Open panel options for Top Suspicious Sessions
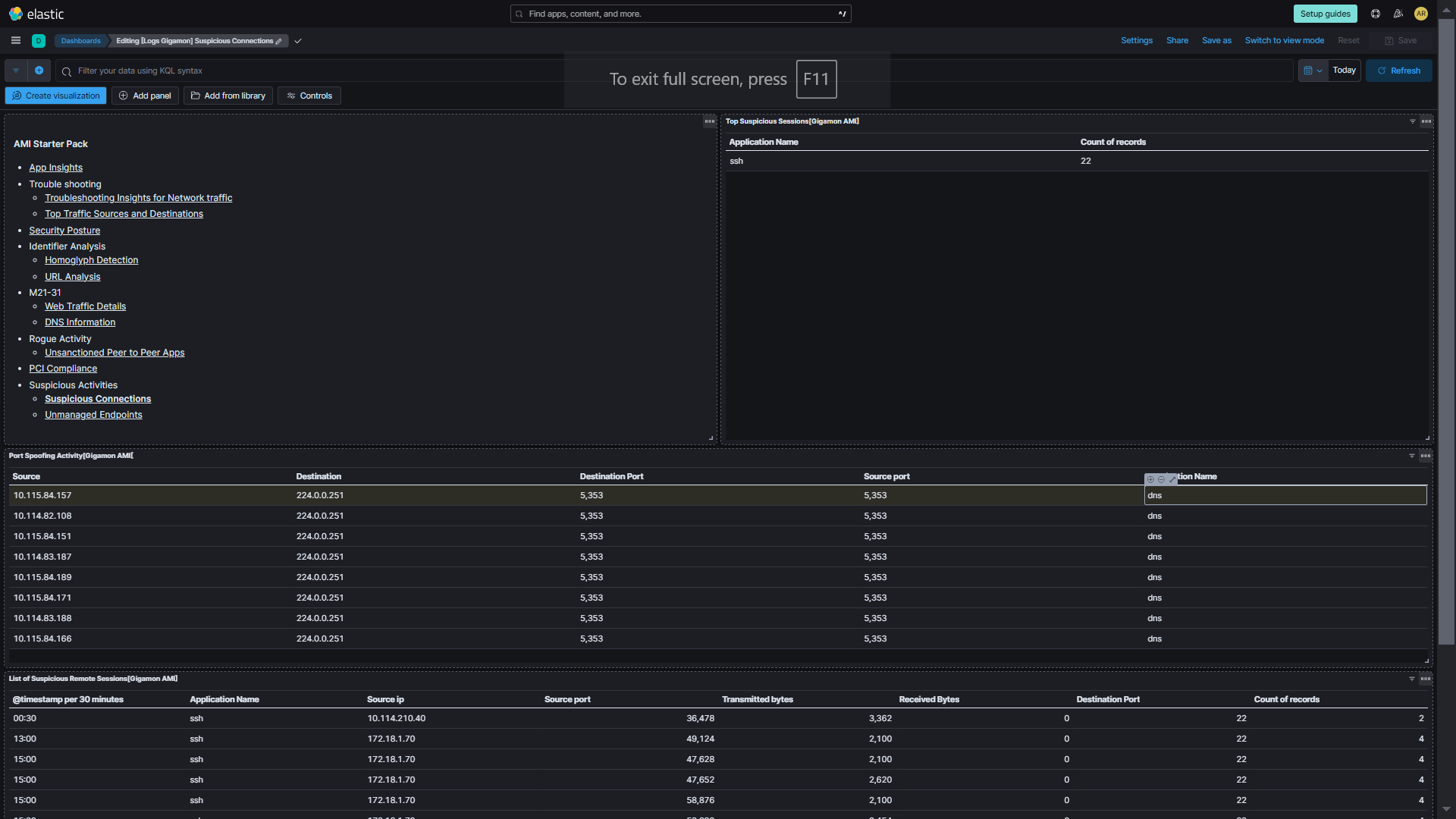Image resolution: width=1456 pixels, height=819 pixels. pos(1426,121)
